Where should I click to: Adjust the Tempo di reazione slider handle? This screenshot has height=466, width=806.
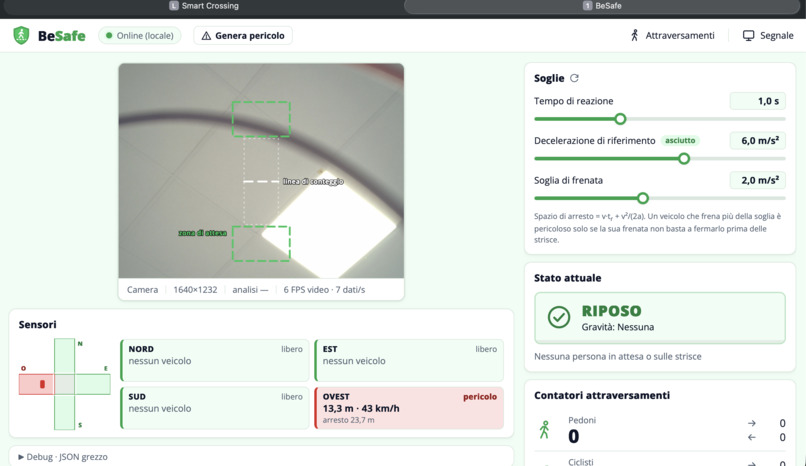pyautogui.click(x=620, y=119)
